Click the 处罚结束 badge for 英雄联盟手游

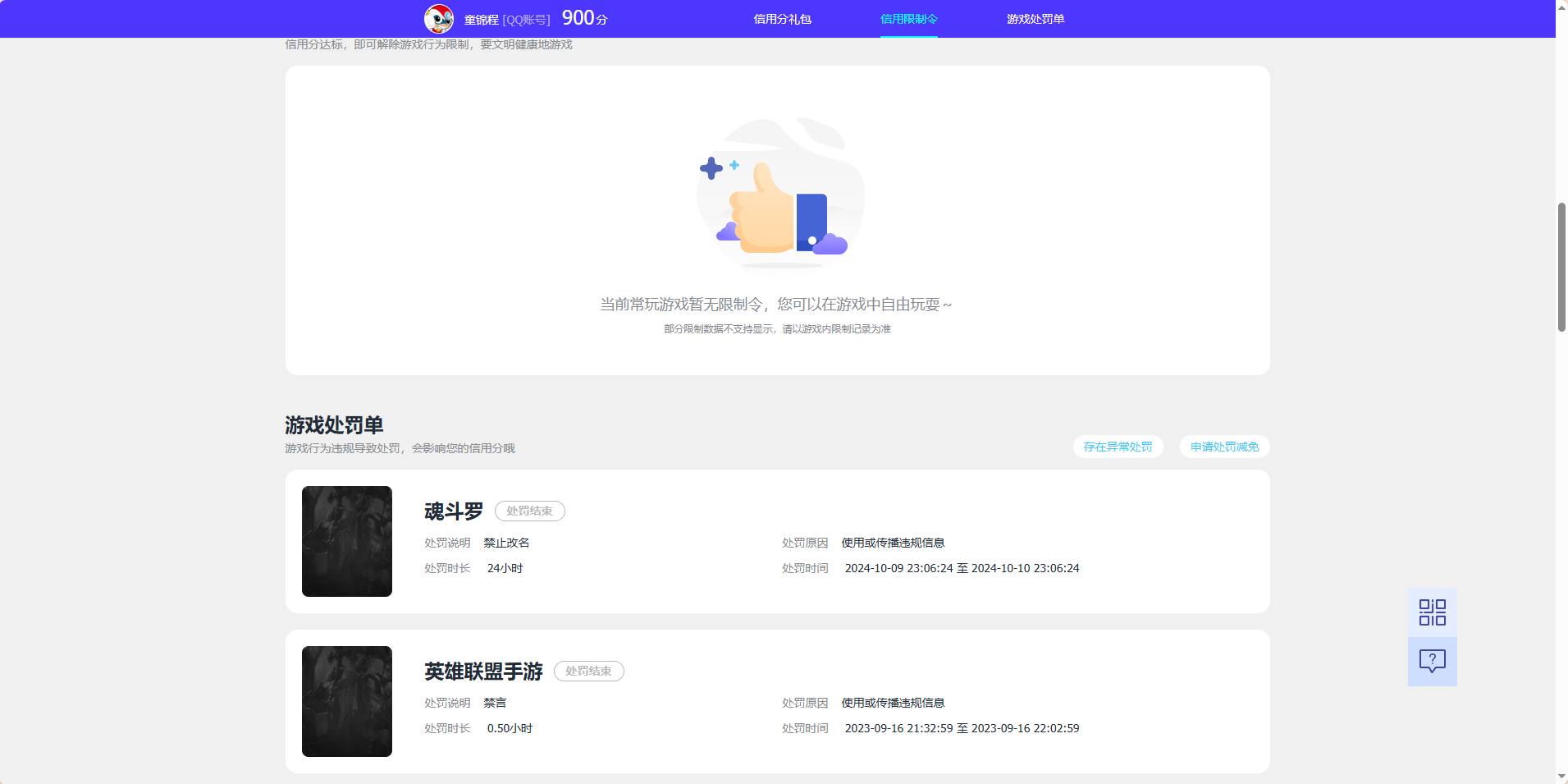(x=588, y=671)
